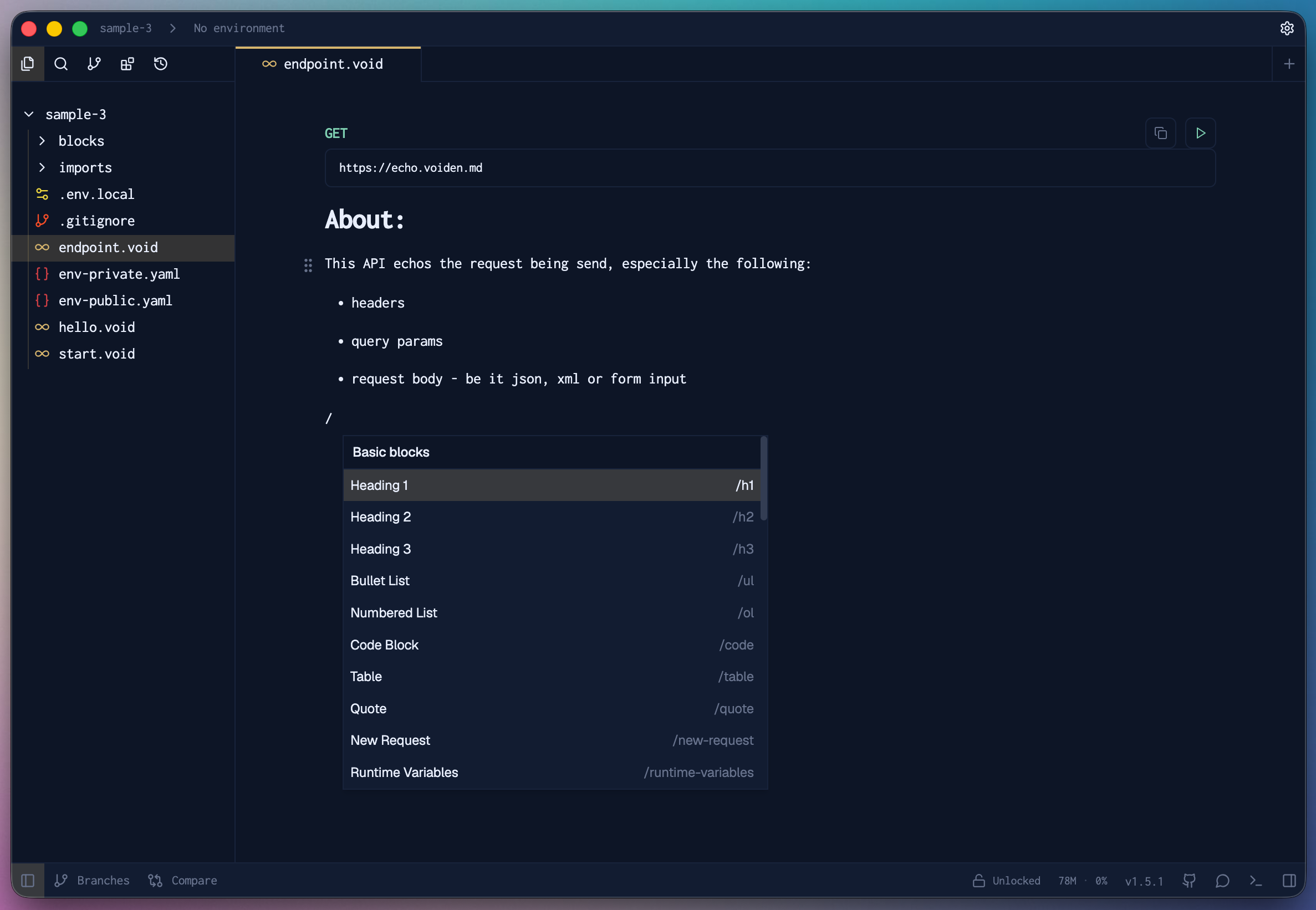This screenshot has width=1316, height=910.
Task: Click version v1.5.1 in status bar
Action: tap(1144, 881)
